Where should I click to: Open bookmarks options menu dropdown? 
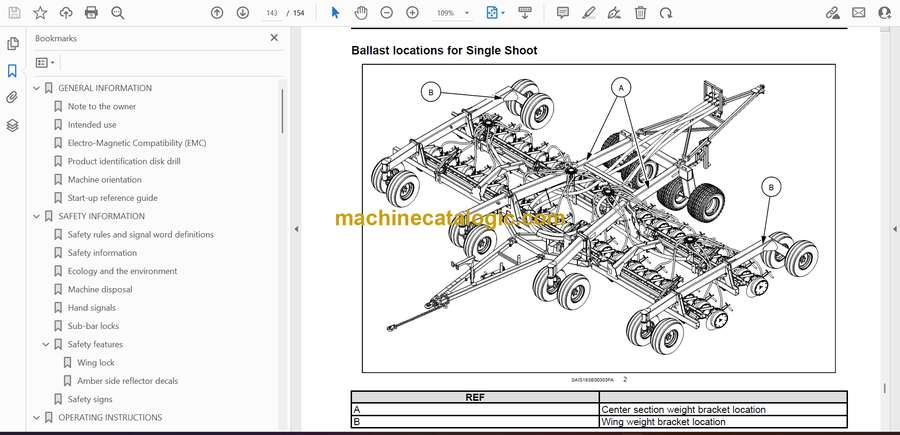45,63
